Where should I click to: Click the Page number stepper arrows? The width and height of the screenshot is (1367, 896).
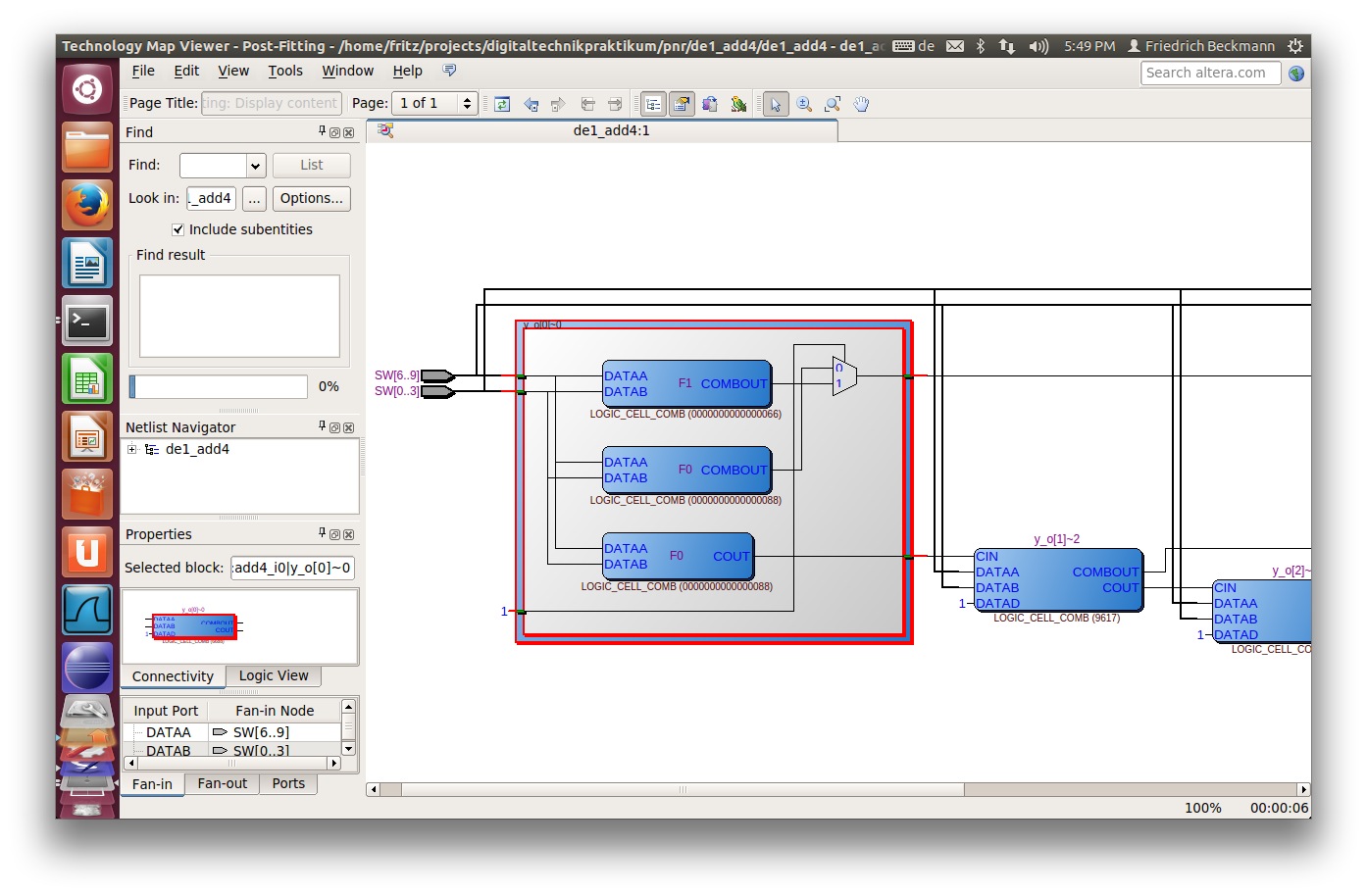467,103
